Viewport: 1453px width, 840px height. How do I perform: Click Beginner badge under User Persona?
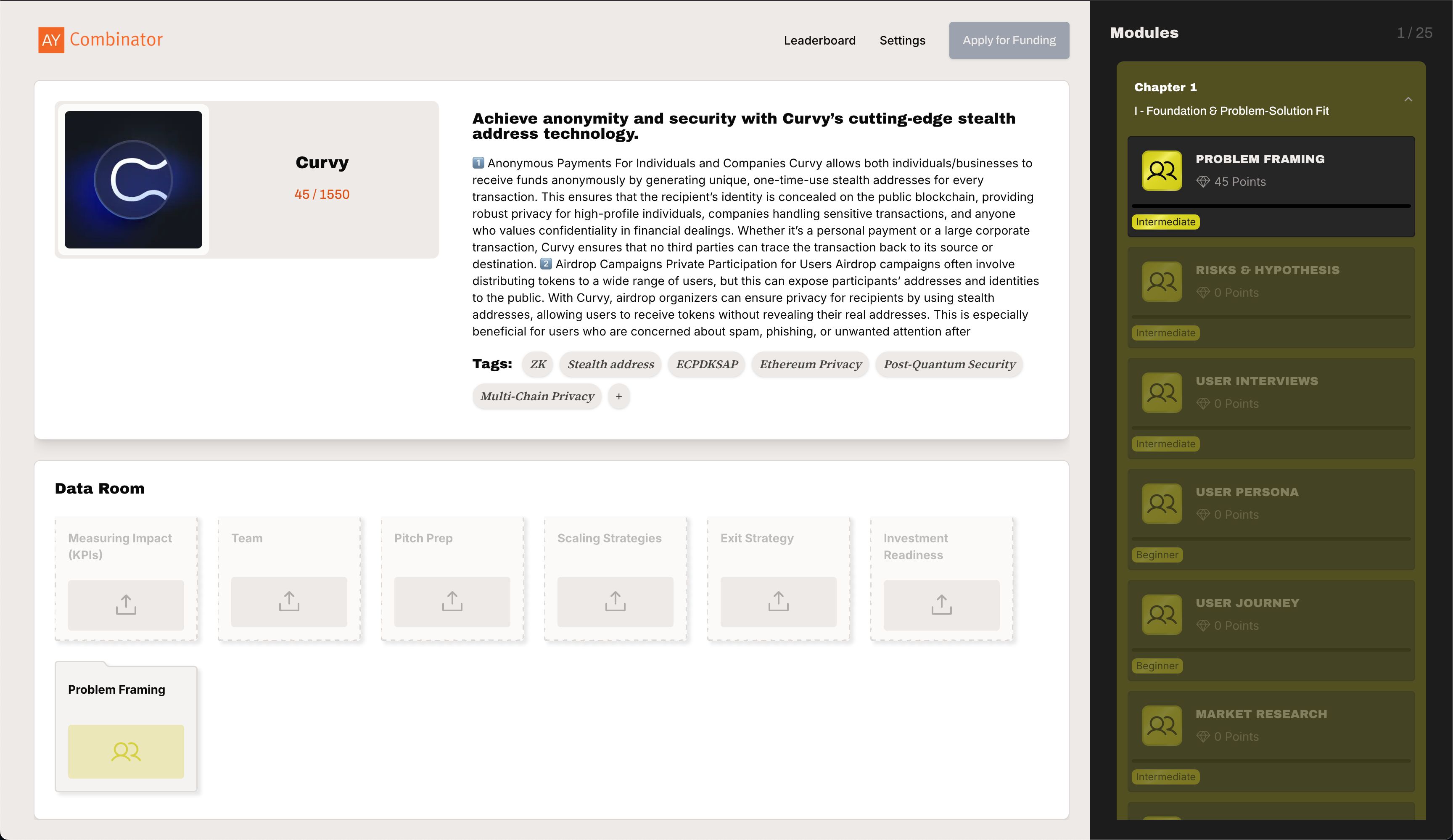point(1157,555)
